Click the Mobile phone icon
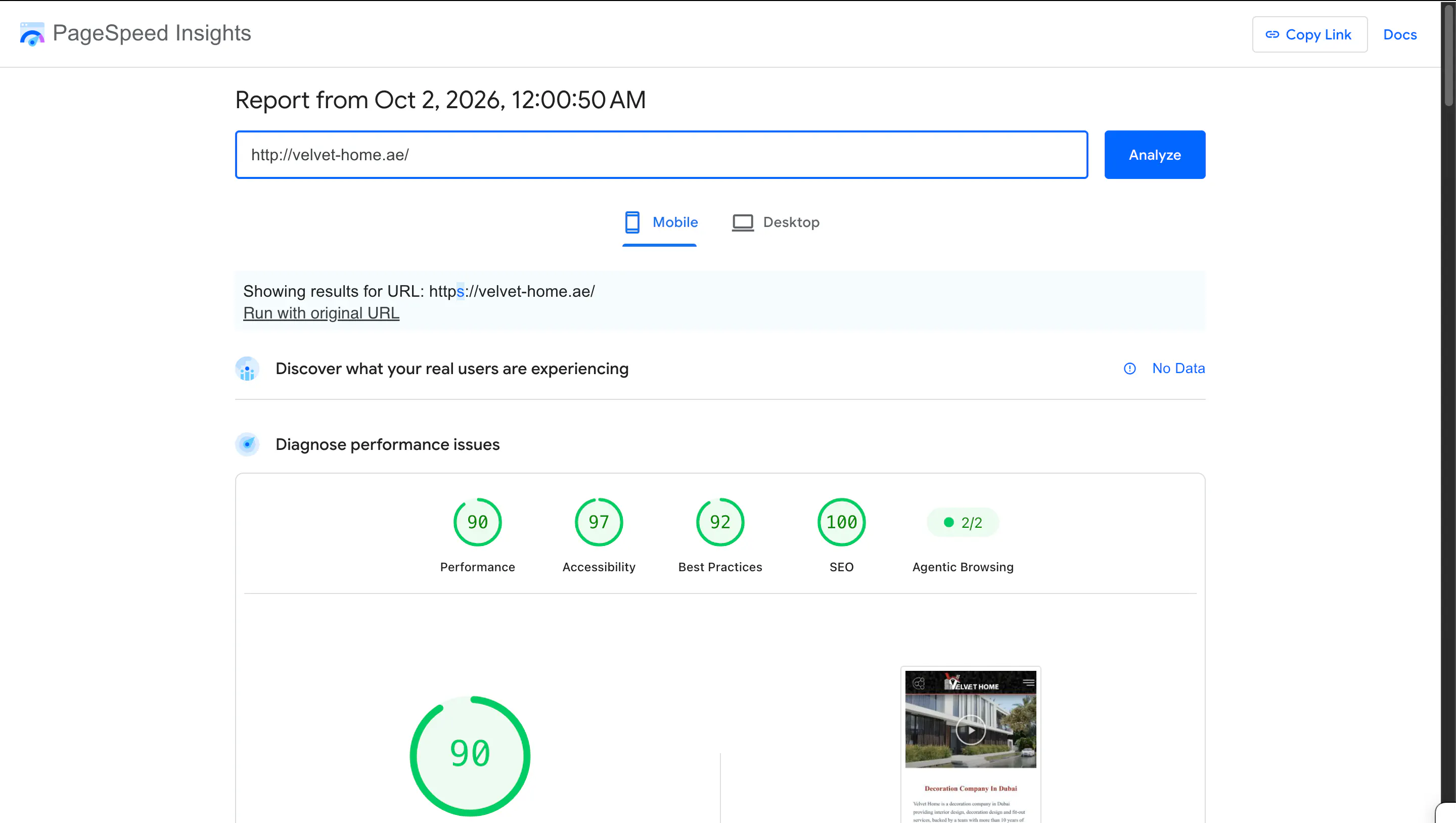Viewport: 1456px width, 823px height. click(x=632, y=222)
